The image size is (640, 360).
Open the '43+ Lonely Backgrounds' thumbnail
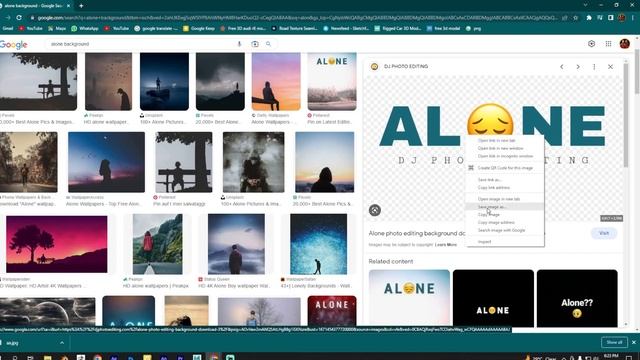click(318, 244)
